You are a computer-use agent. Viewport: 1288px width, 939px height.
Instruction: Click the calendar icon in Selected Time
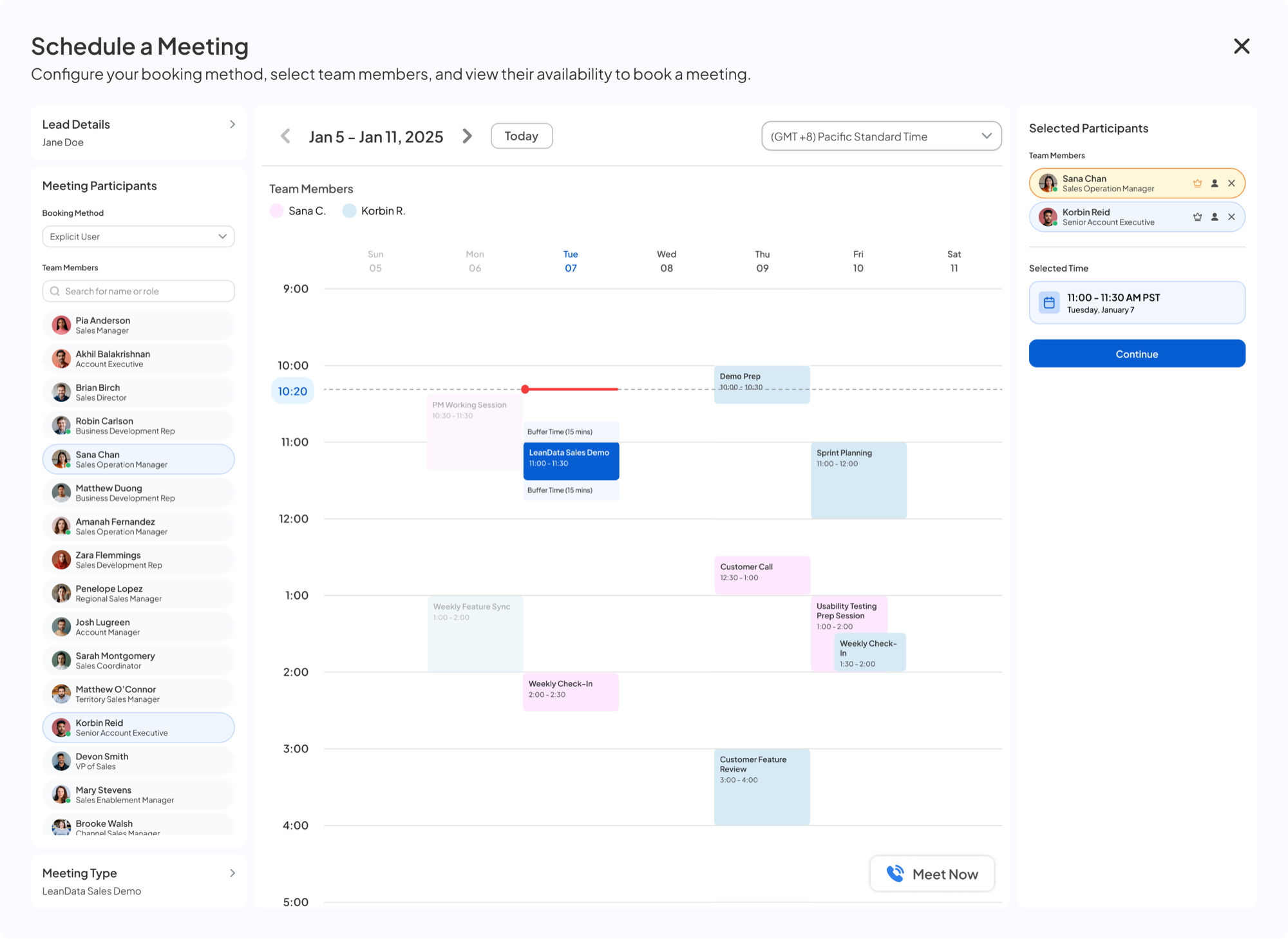(x=1049, y=303)
